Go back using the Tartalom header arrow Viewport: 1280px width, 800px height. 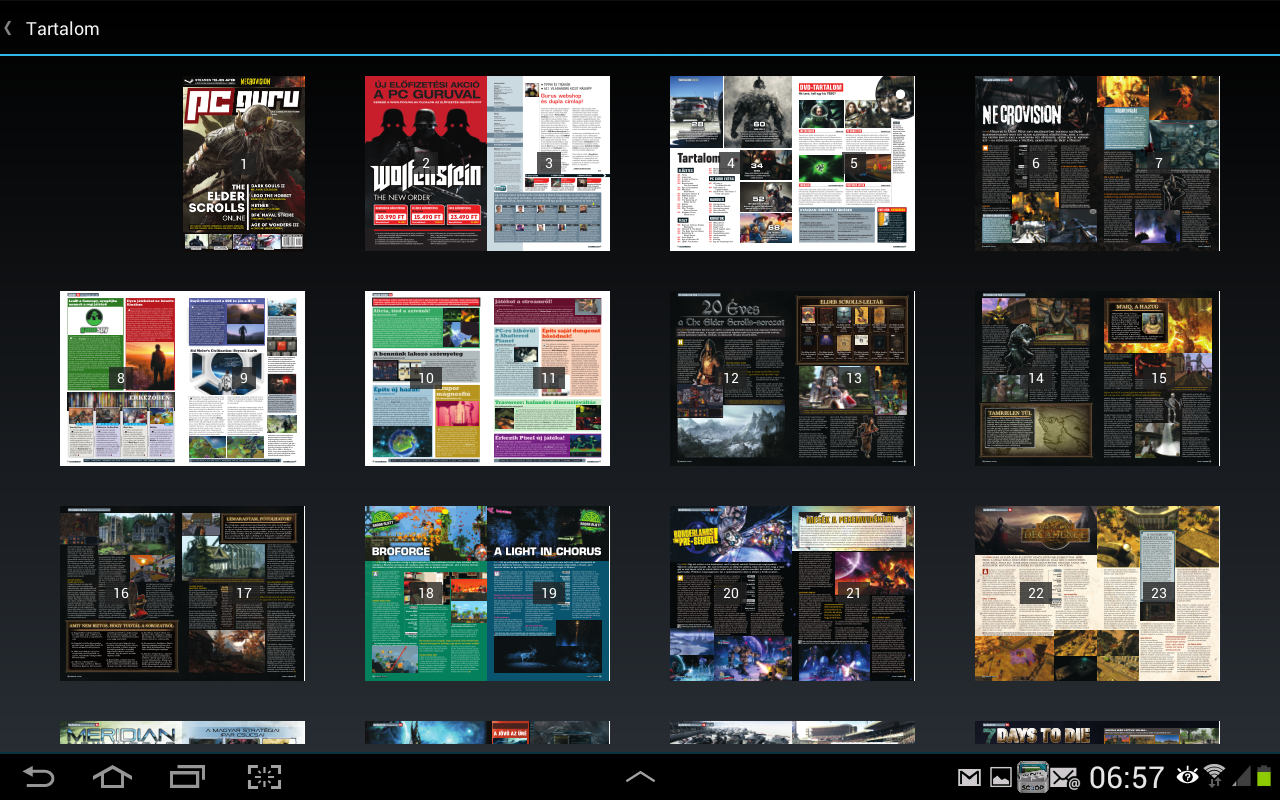[9, 28]
